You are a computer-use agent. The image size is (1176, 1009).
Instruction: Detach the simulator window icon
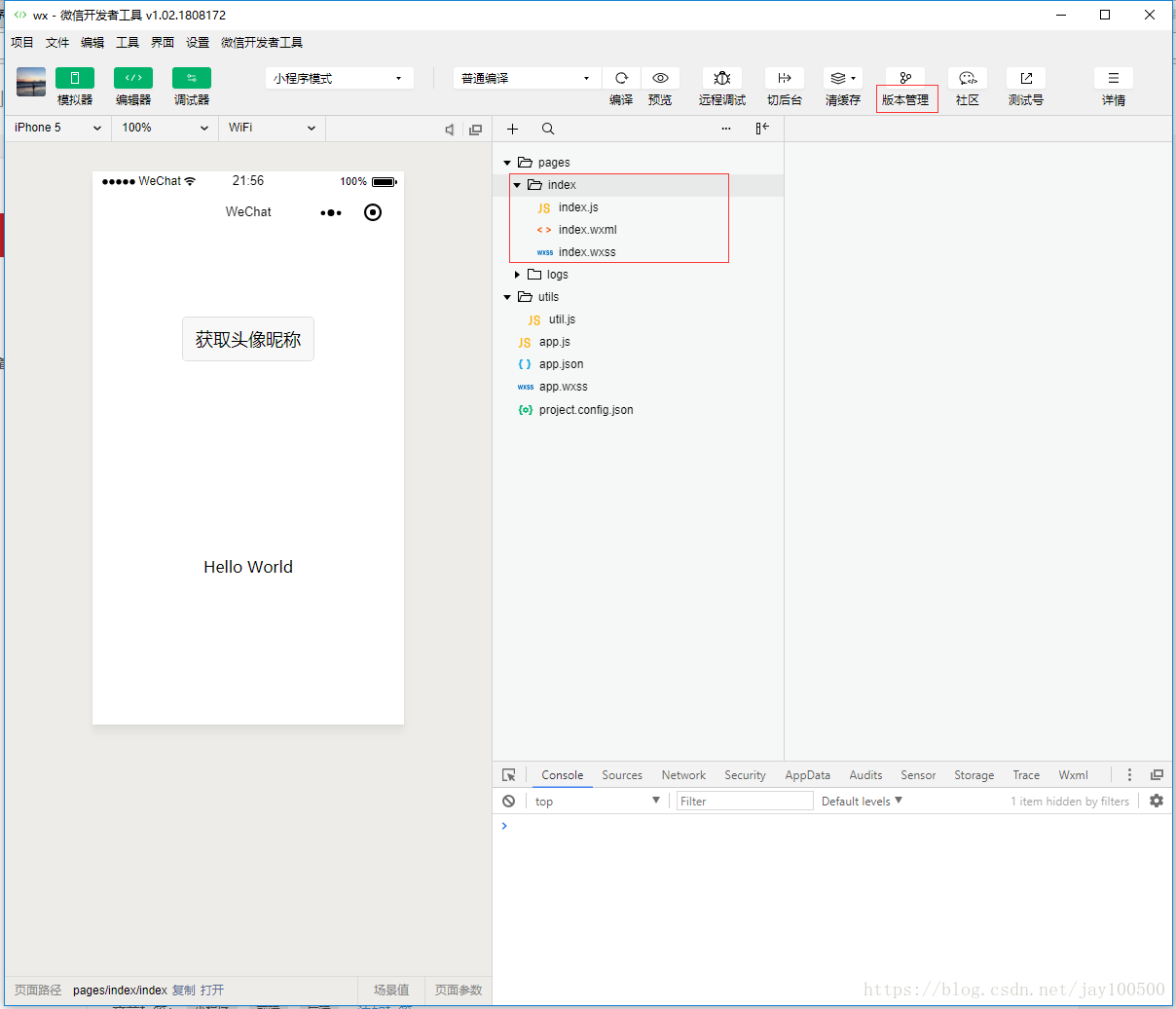coord(475,130)
